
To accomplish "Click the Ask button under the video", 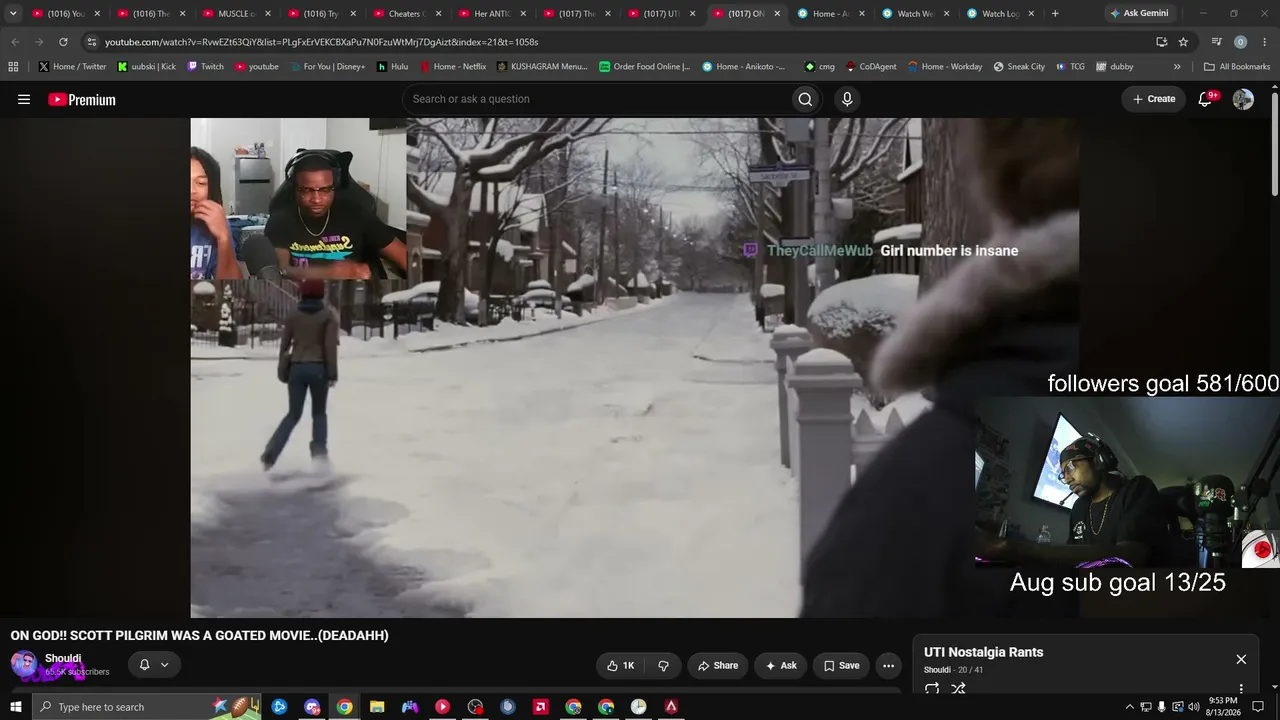I will point(781,665).
